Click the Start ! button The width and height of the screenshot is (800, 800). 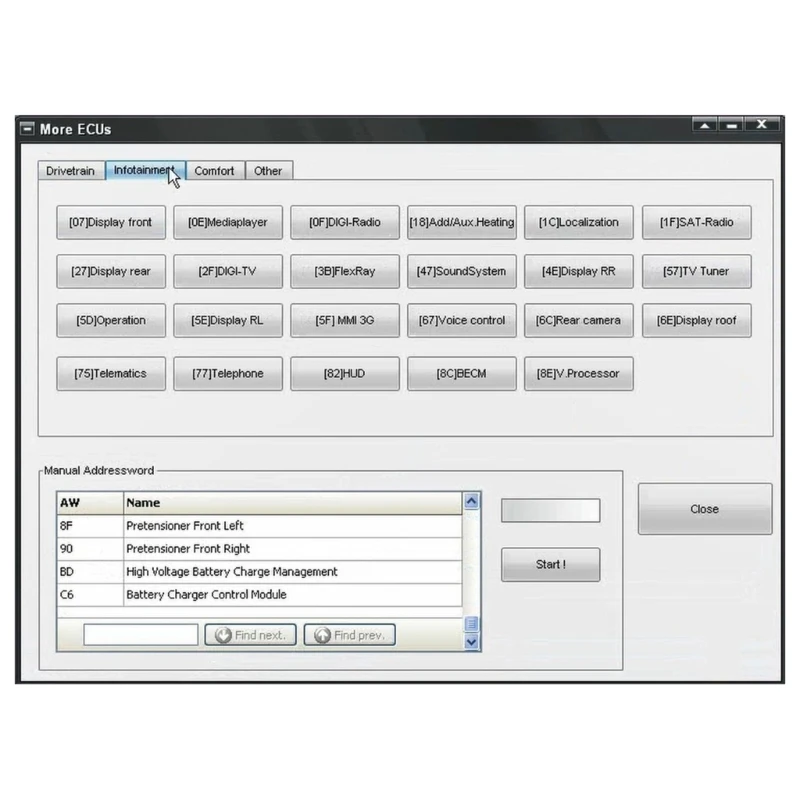pos(551,565)
